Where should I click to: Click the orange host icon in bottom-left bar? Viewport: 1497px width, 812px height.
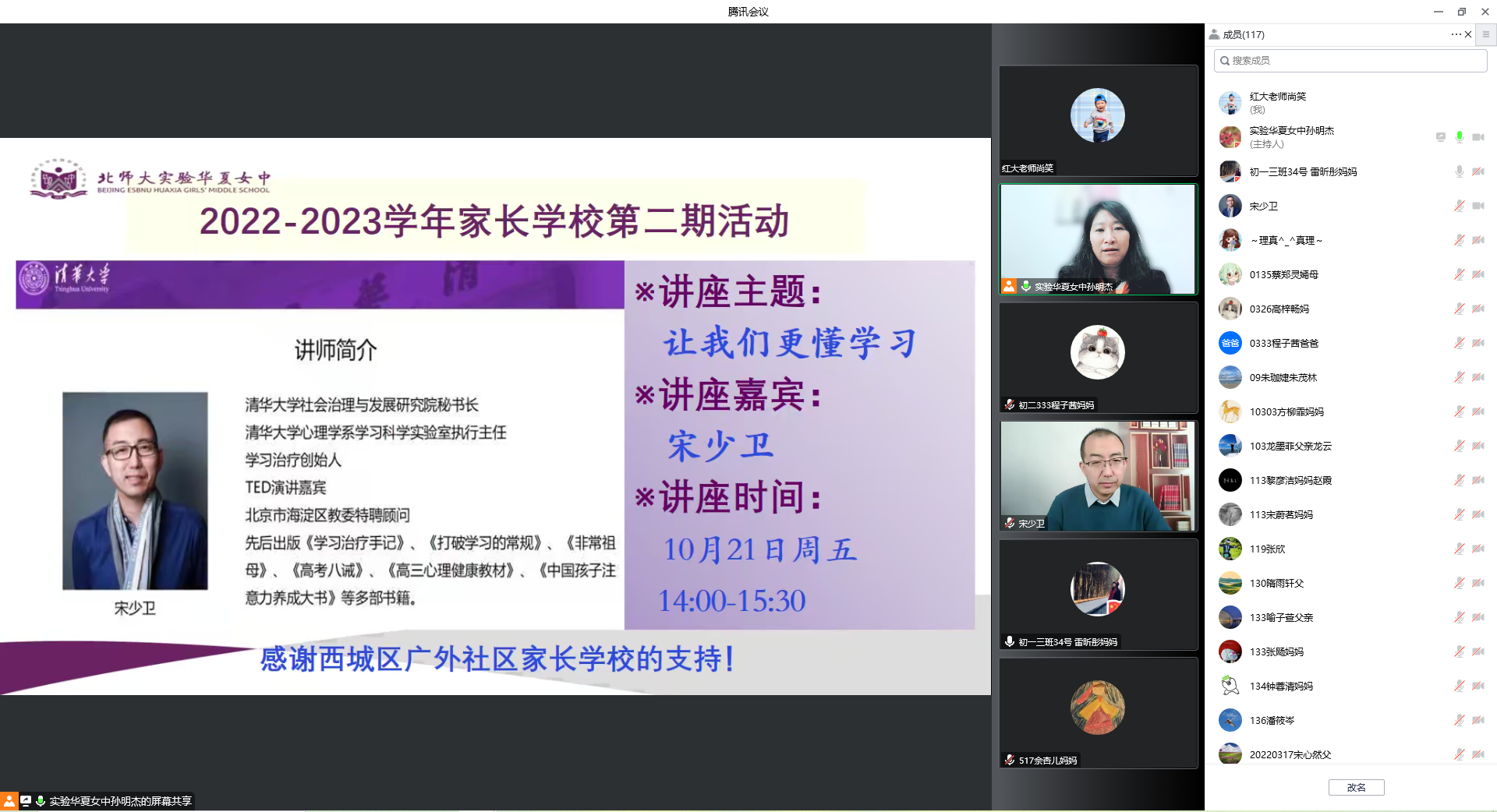[9, 801]
